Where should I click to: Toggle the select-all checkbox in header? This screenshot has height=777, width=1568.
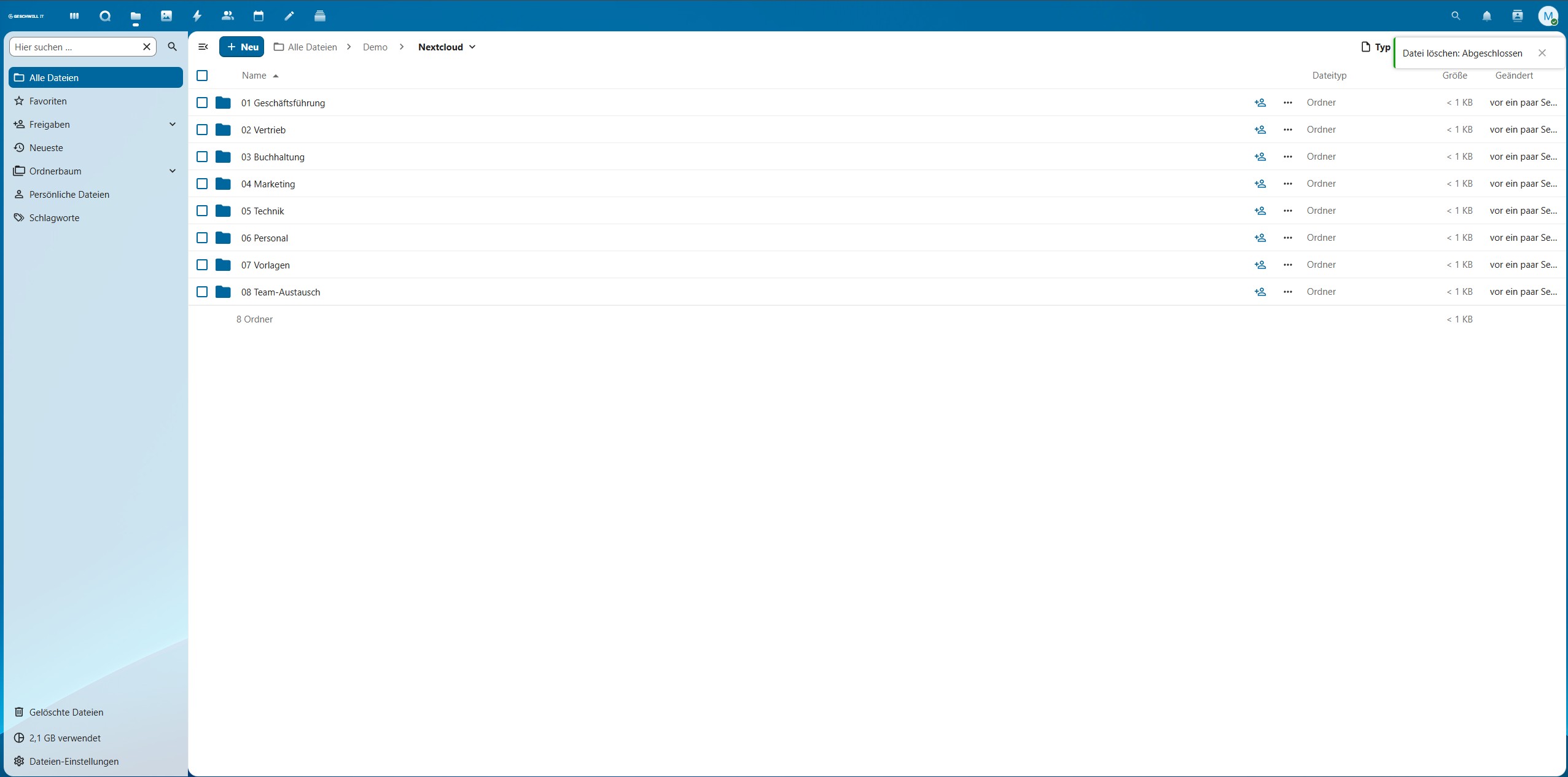tap(202, 76)
